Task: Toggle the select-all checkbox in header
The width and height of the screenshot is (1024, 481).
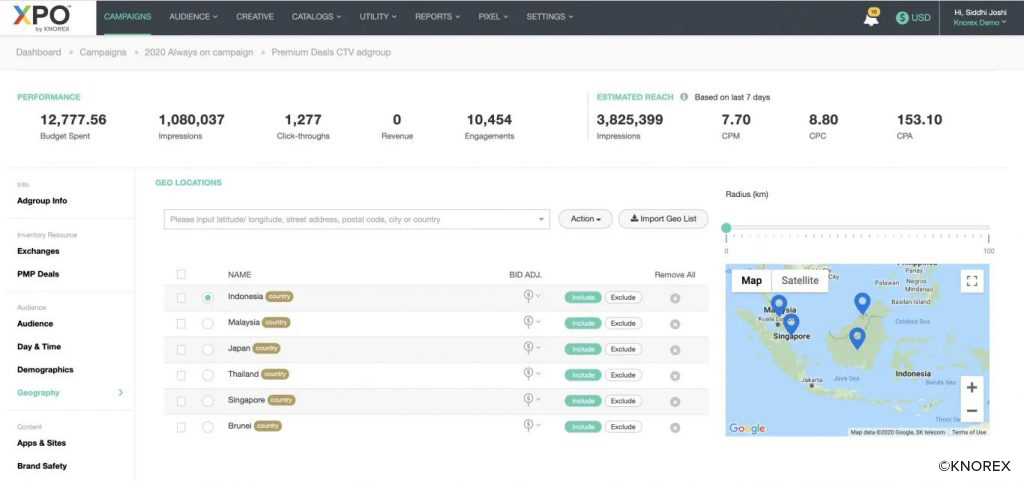Action: pos(181,274)
